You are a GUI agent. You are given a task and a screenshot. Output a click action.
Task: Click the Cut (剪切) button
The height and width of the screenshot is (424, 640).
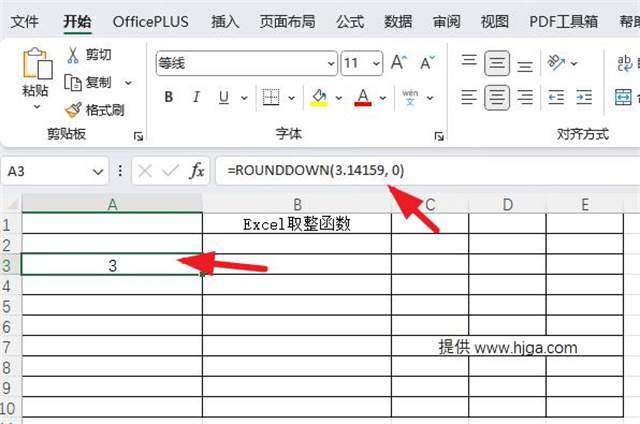[x=89, y=55]
